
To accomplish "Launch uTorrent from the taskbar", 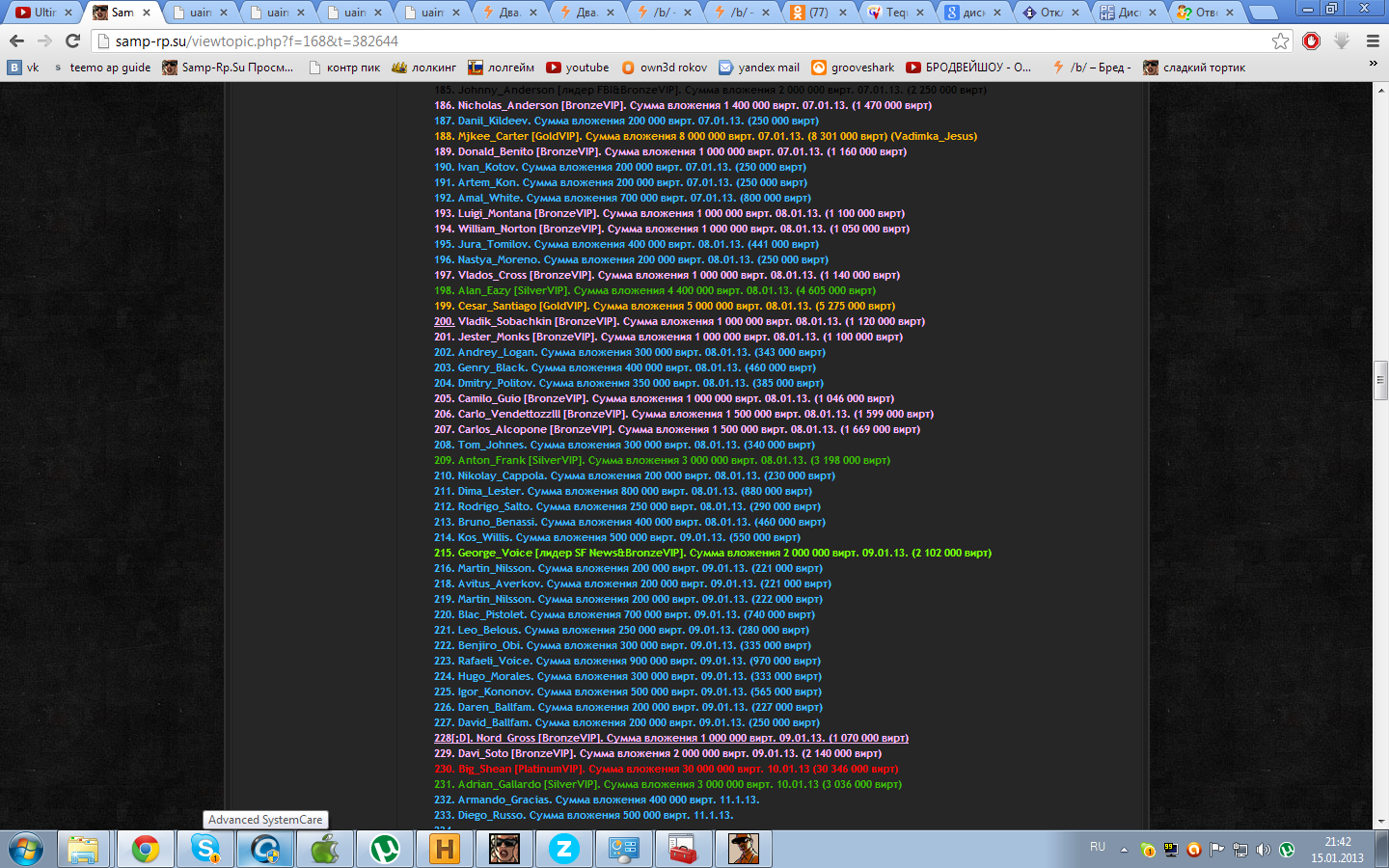I will (x=385, y=849).
